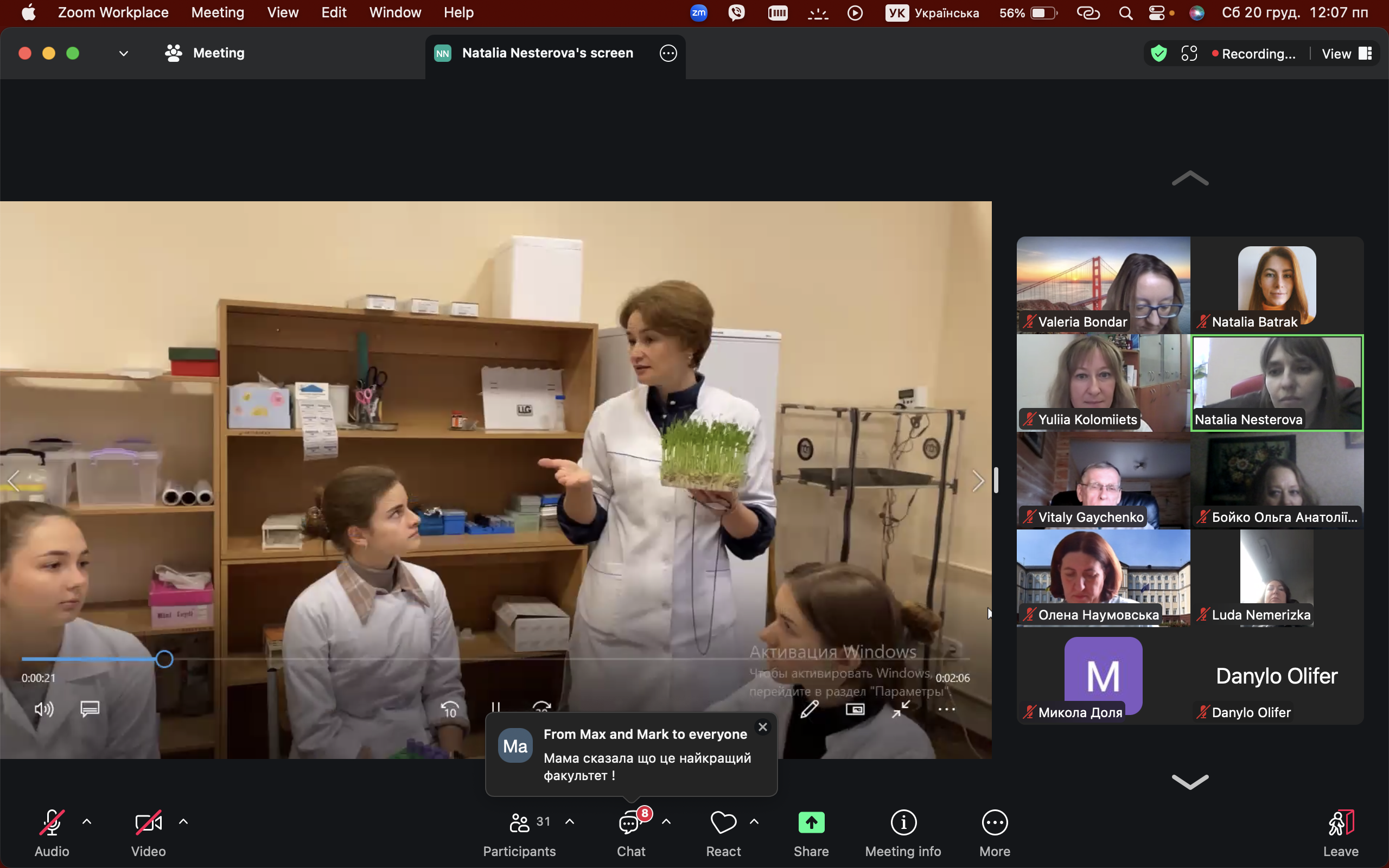Image resolution: width=1389 pixels, height=868 pixels.
Task: Click the green Share screen icon
Action: pos(811,823)
